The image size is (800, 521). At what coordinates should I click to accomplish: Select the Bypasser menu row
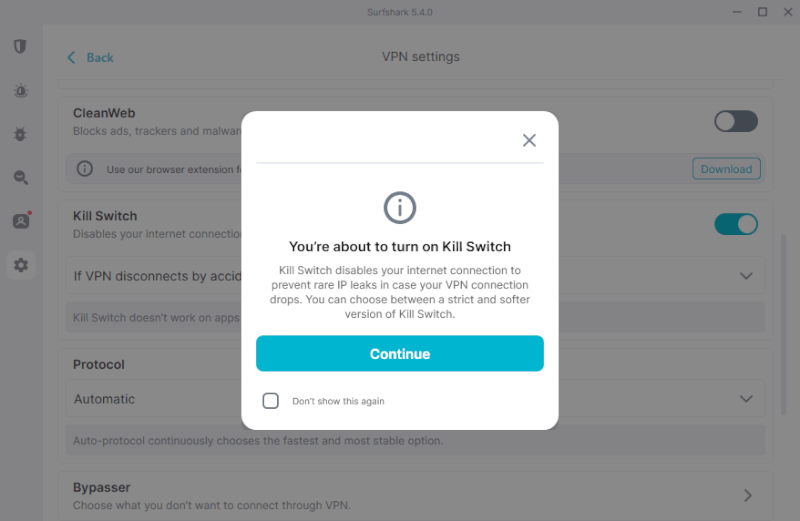[415, 495]
